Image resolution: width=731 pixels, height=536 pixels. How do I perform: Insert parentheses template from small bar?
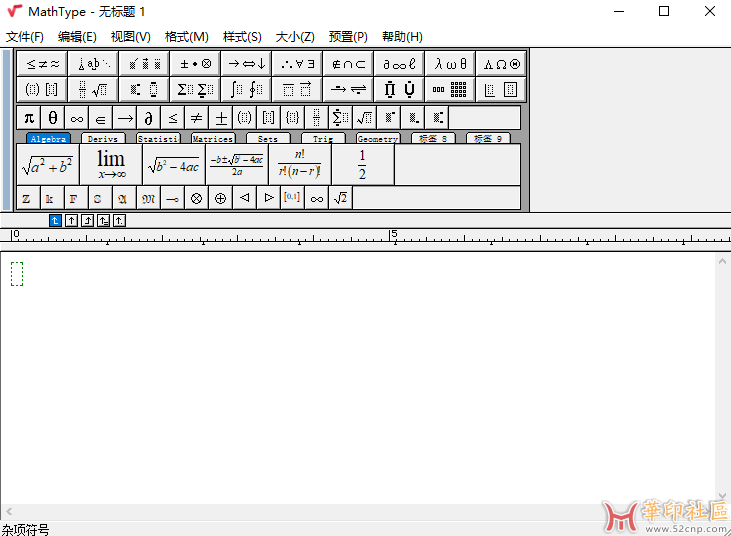[x=245, y=118]
